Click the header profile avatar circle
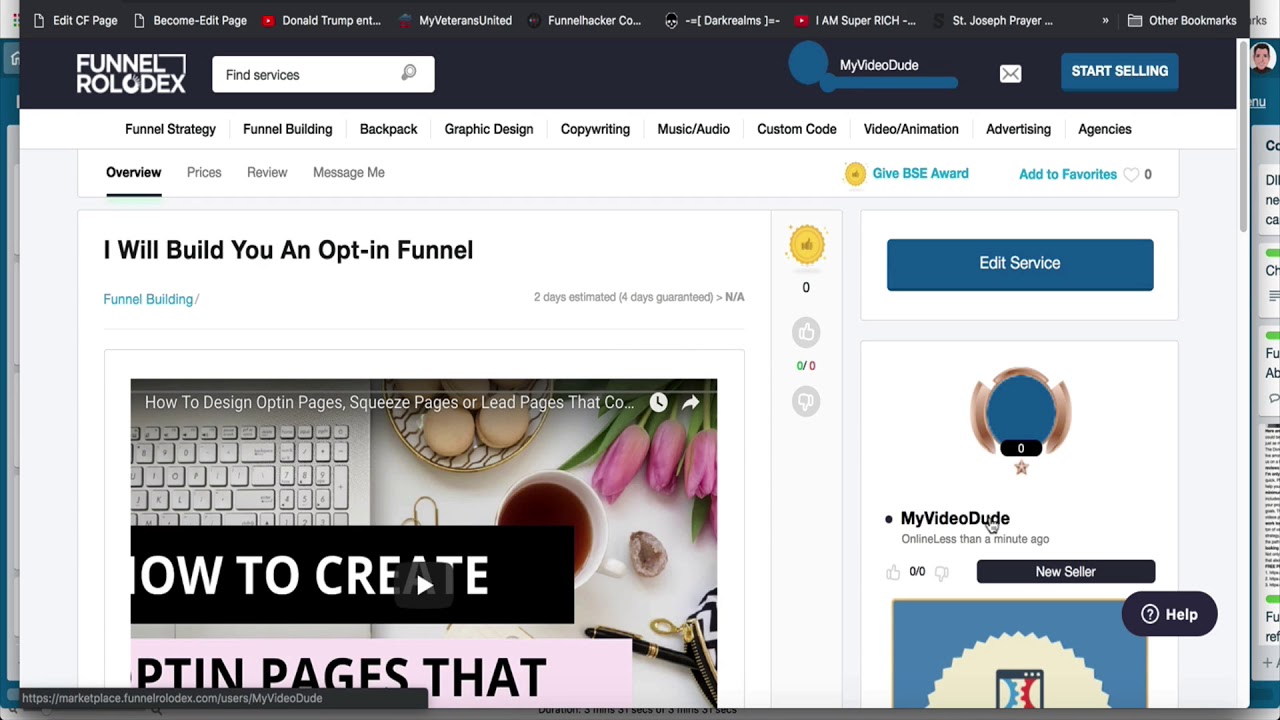 (x=808, y=64)
